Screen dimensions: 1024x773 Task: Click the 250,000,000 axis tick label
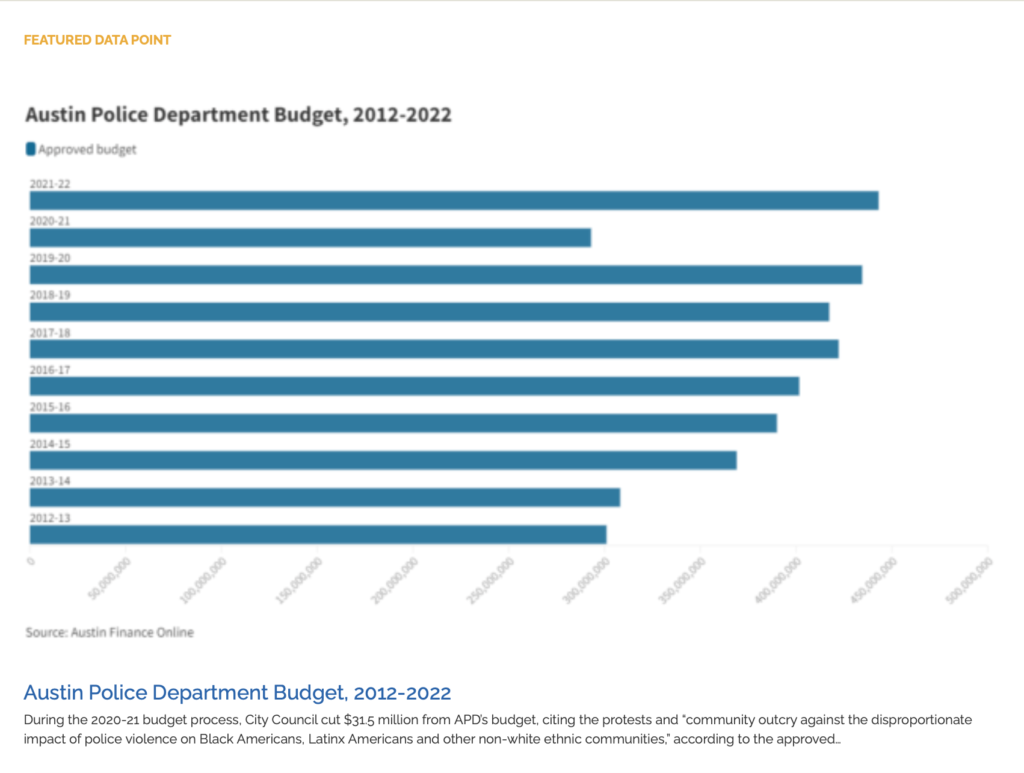click(x=490, y=580)
